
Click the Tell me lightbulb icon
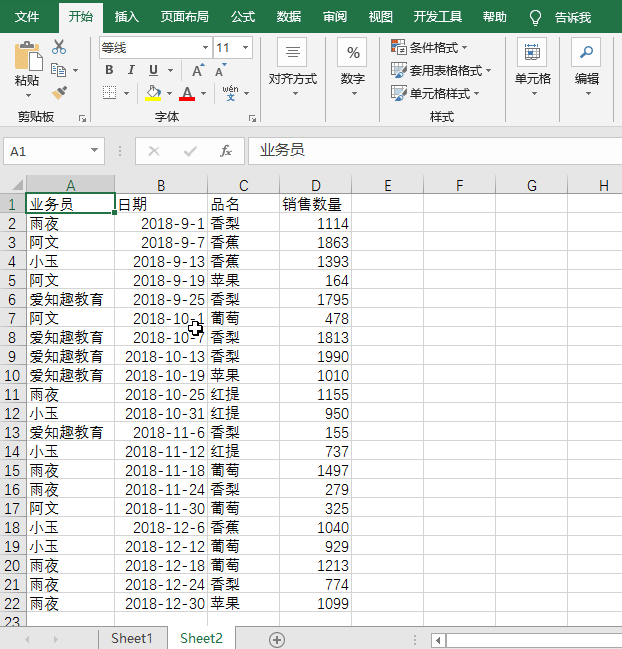(535, 17)
